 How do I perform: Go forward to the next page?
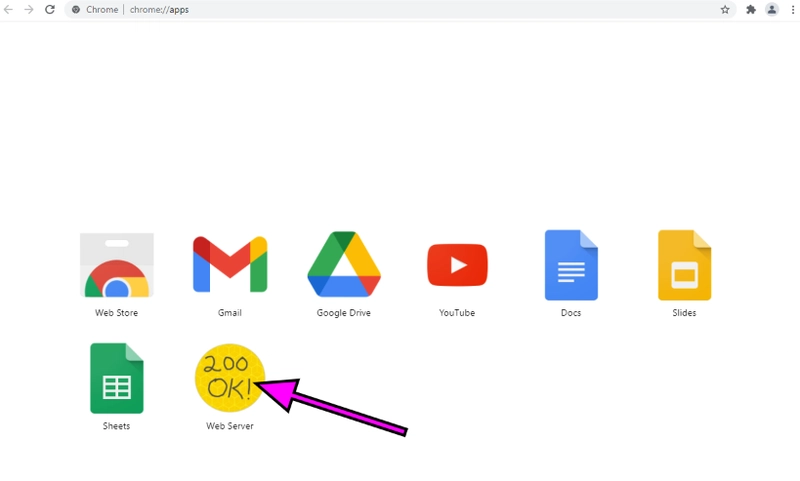pos(29,9)
